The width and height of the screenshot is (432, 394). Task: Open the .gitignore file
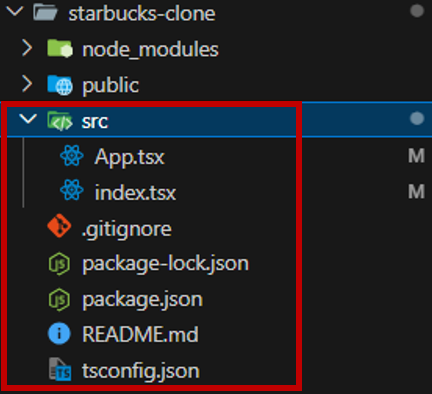[127, 230]
